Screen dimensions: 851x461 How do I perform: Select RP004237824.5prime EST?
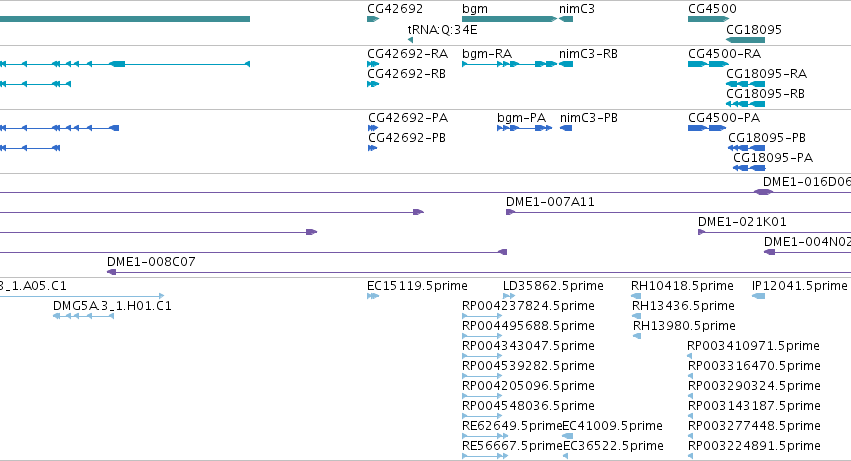pyautogui.click(x=482, y=316)
